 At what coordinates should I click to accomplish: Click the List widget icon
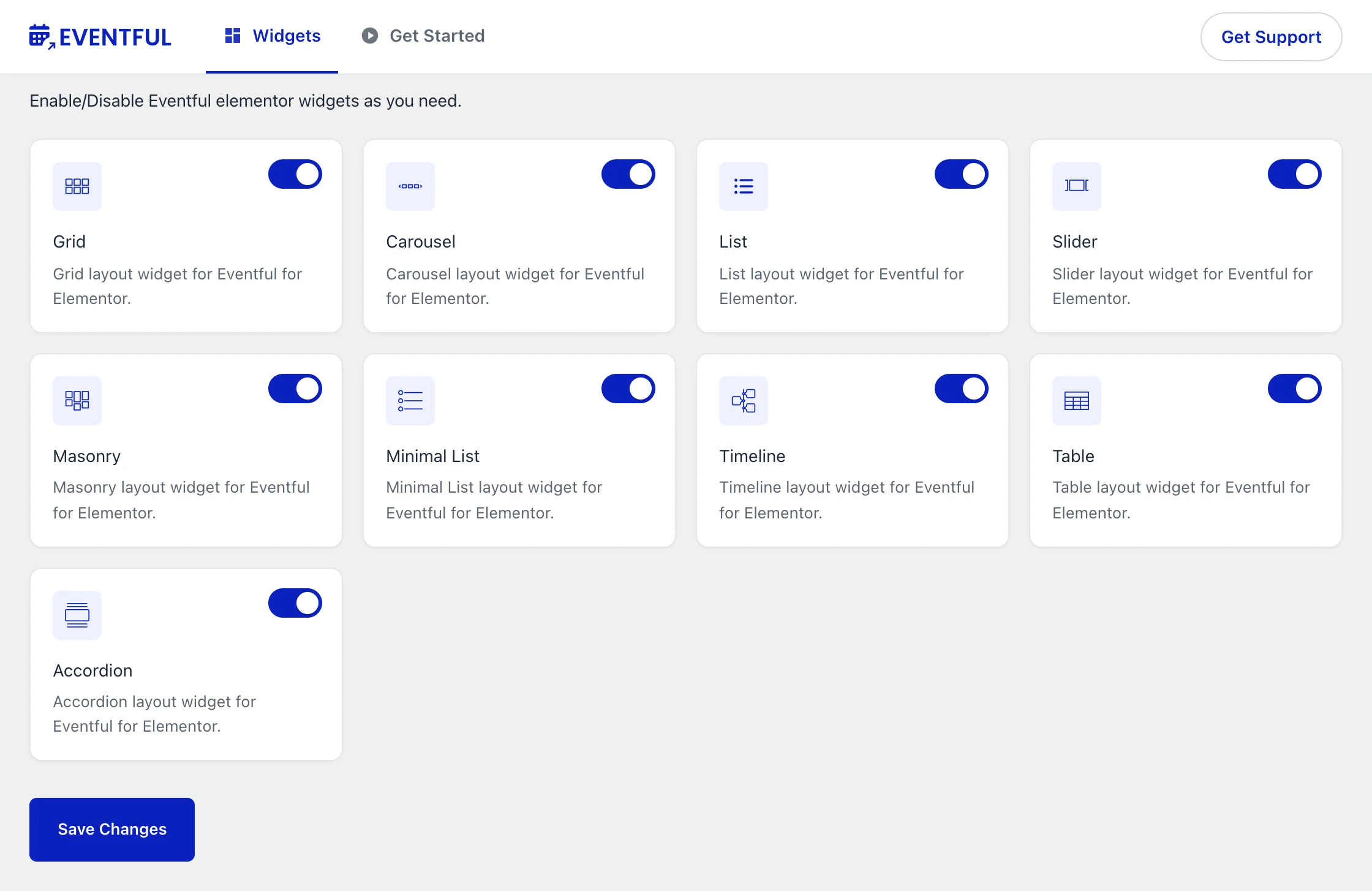(744, 186)
